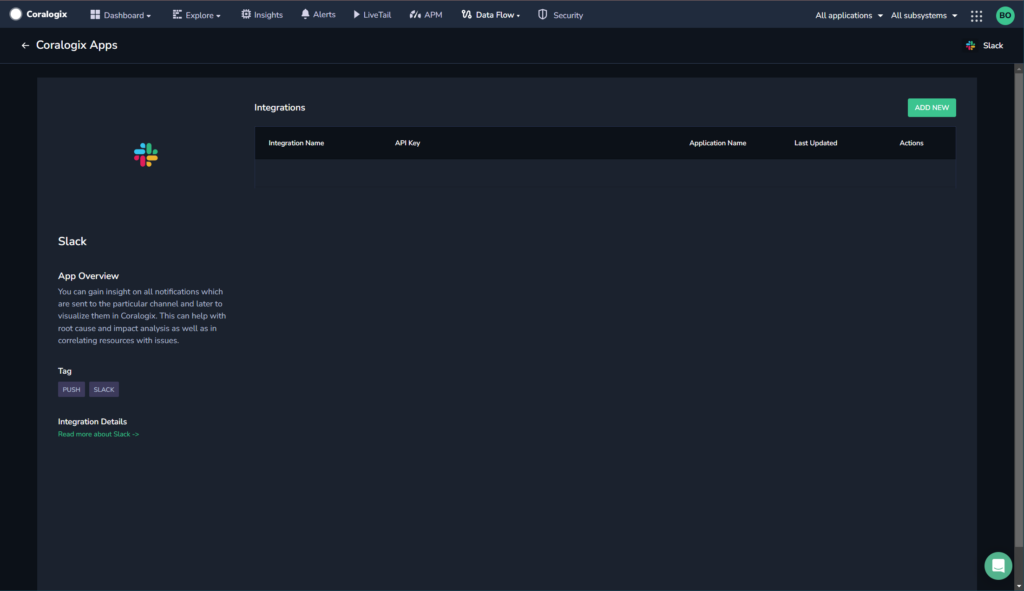Click the scrollbar down arrow
Screen dimensions: 1024x591
1019,586
